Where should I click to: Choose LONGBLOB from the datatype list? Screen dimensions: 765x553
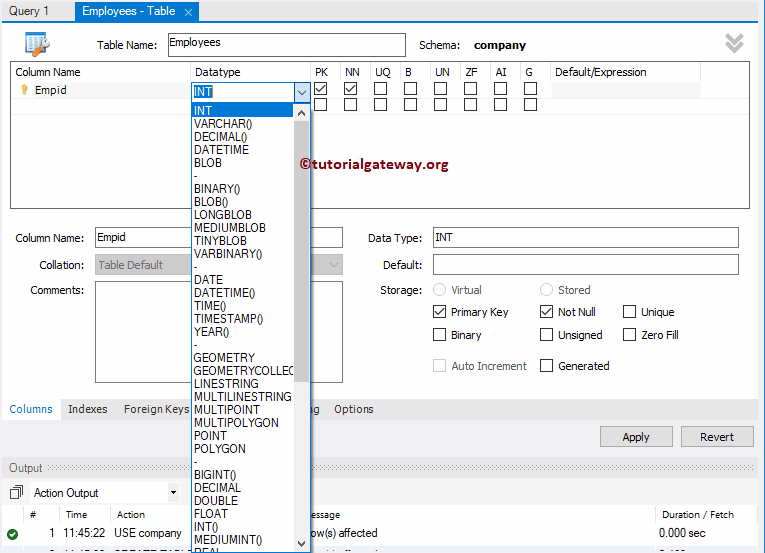222,215
